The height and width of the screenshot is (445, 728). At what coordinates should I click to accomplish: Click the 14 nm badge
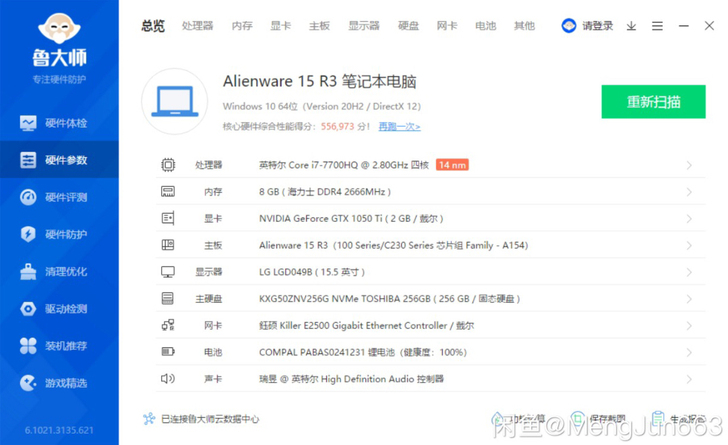click(452, 165)
